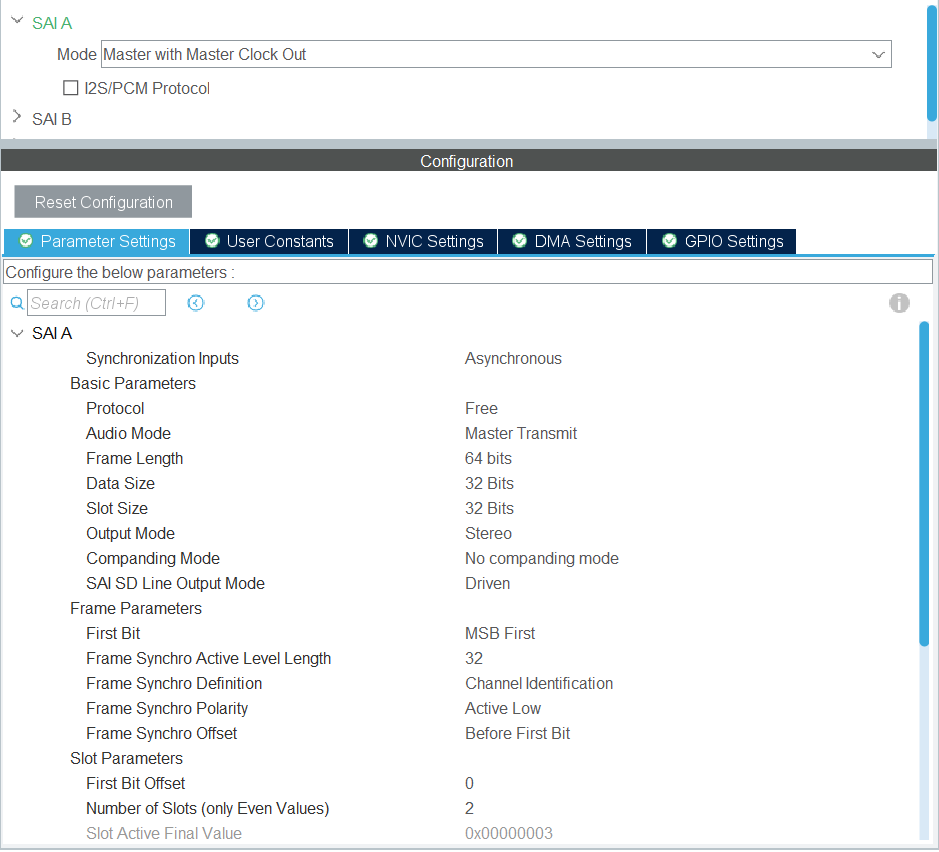This screenshot has height=852, width=939.
Task: Click the Companding Mode parameter label
Action: tap(153, 559)
